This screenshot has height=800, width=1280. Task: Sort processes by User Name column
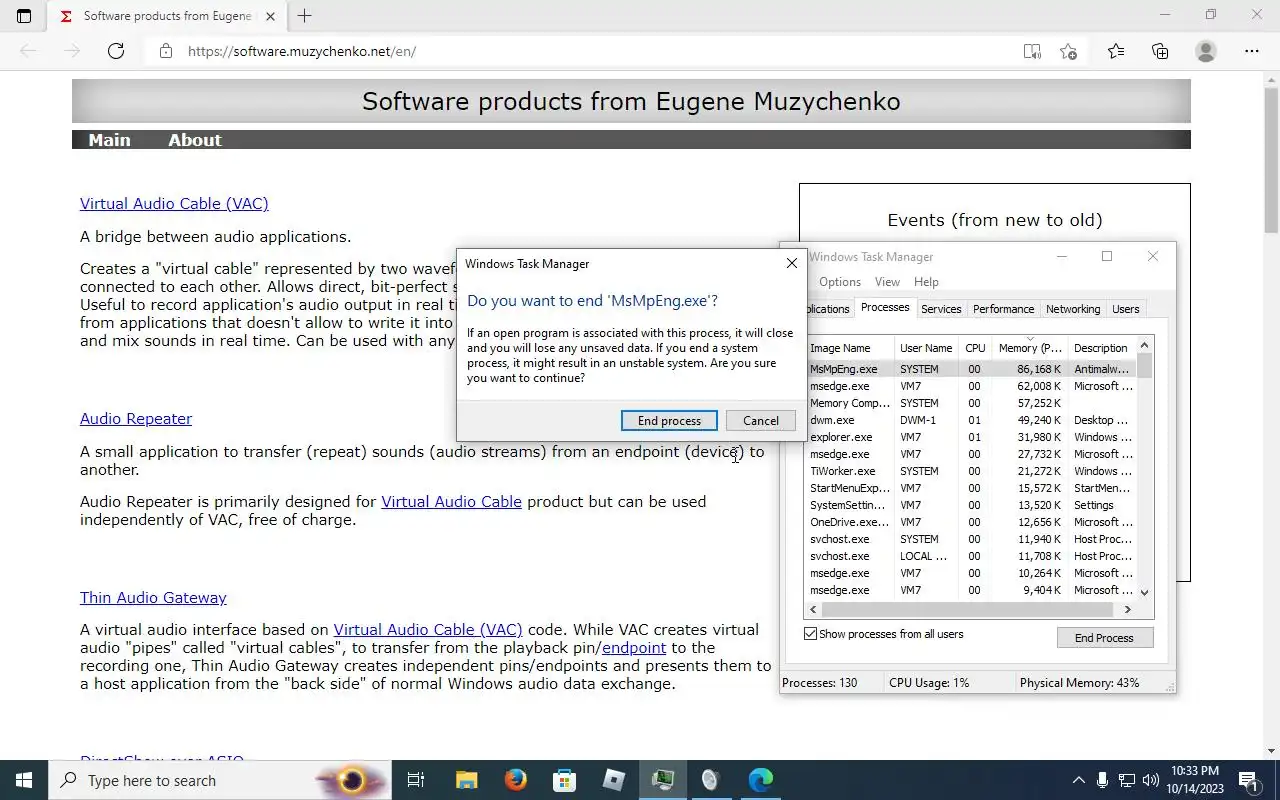click(926, 348)
